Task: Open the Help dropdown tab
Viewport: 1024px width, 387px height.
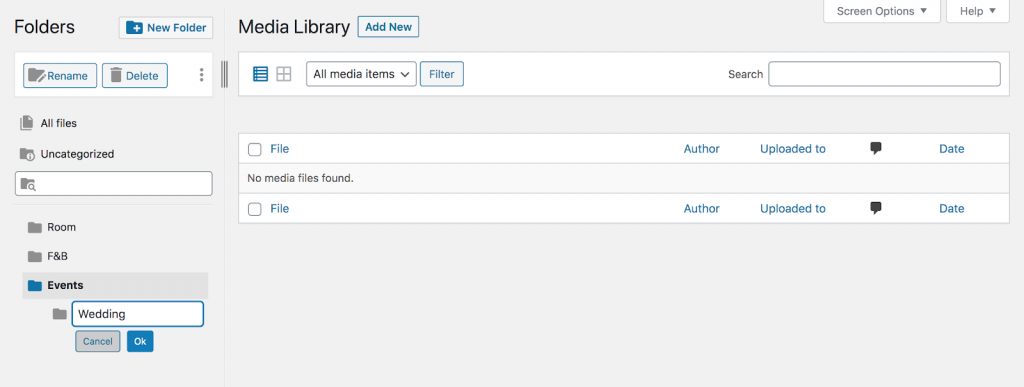Action: [x=978, y=11]
